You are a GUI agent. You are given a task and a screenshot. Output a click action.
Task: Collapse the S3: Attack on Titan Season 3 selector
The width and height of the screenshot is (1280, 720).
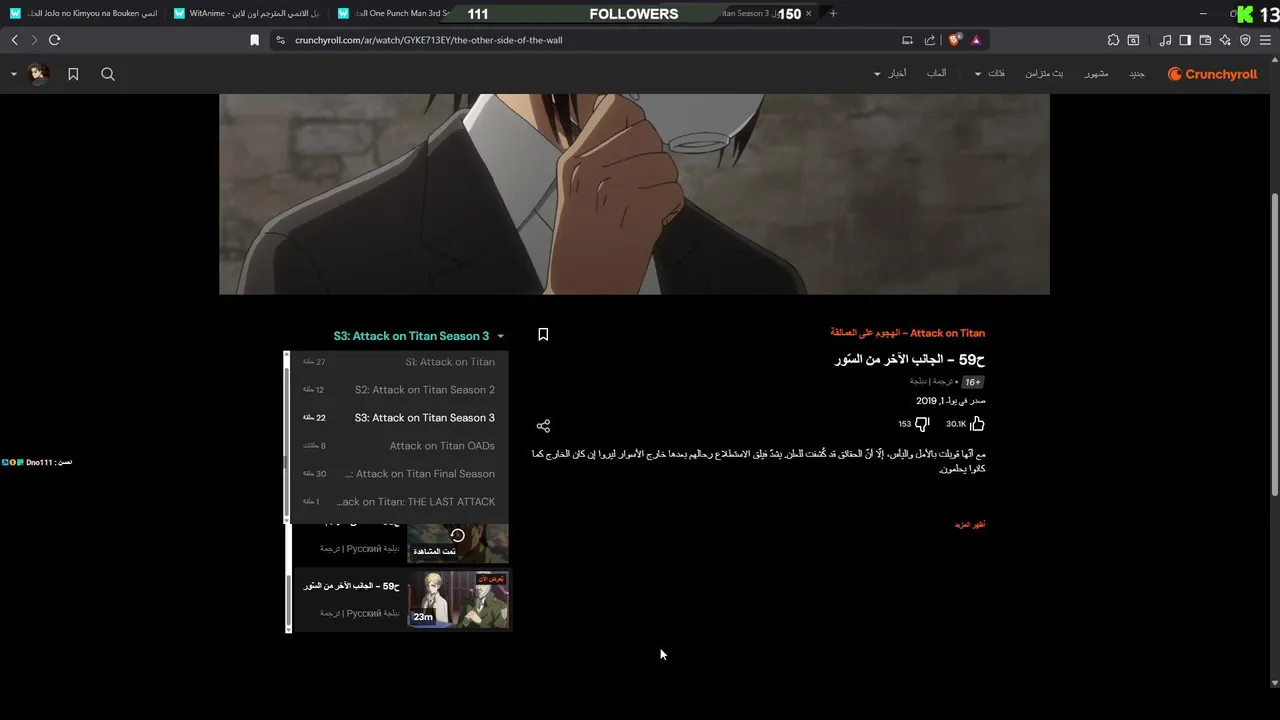419,336
